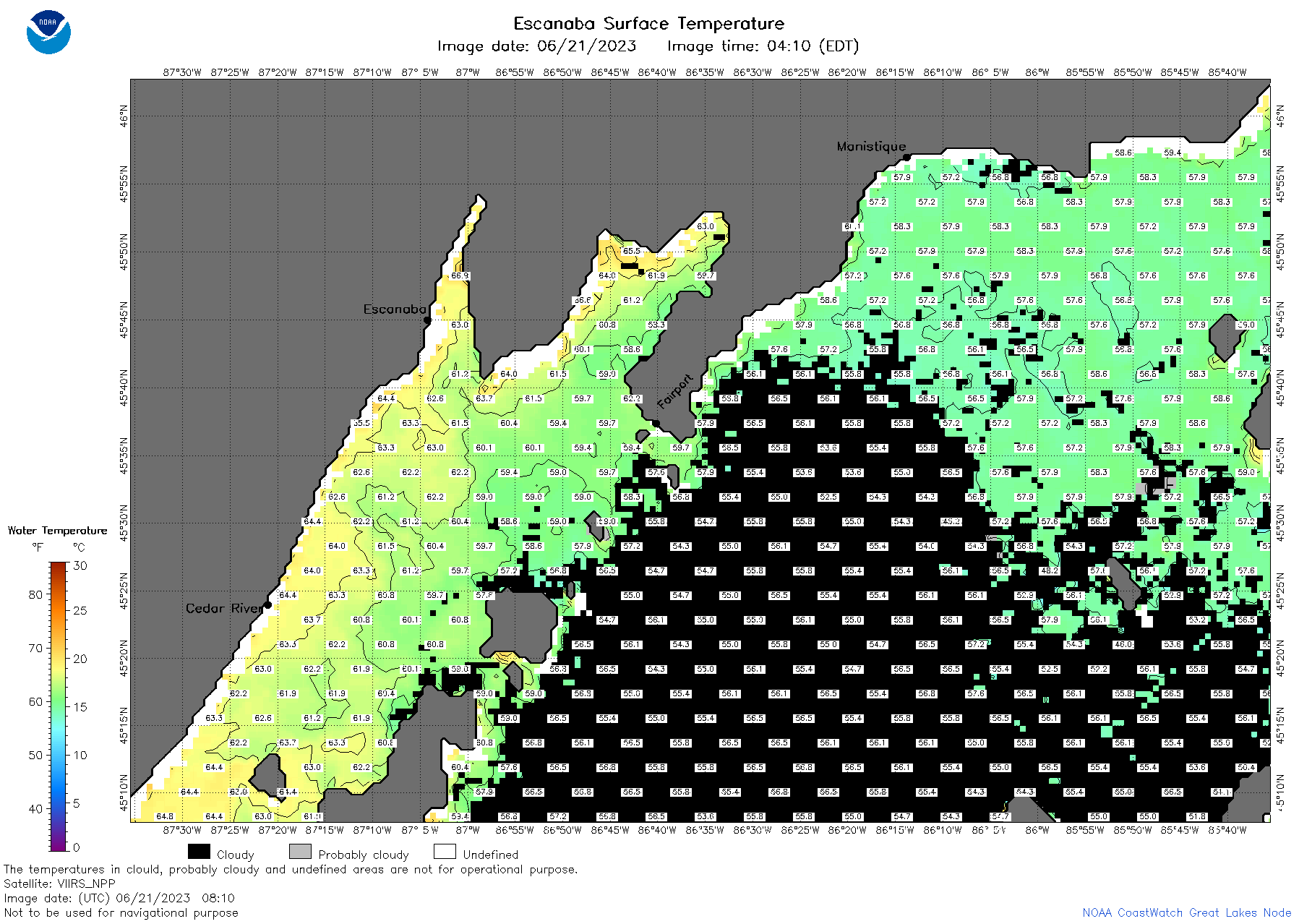
Task: Click the 80 °F tick on scale
Action: [35, 594]
